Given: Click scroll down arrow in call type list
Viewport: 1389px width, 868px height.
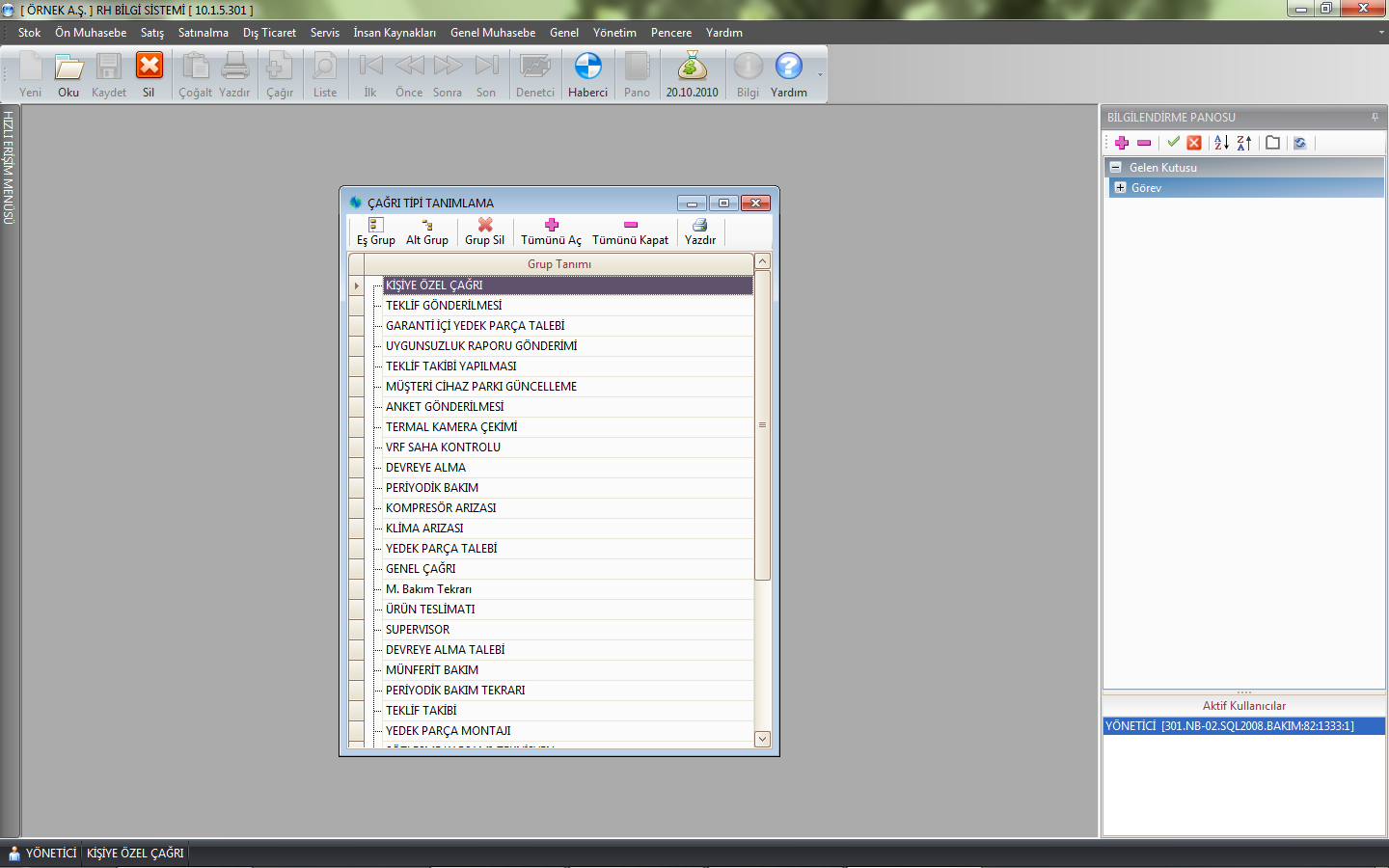Looking at the screenshot, I should (x=762, y=740).
